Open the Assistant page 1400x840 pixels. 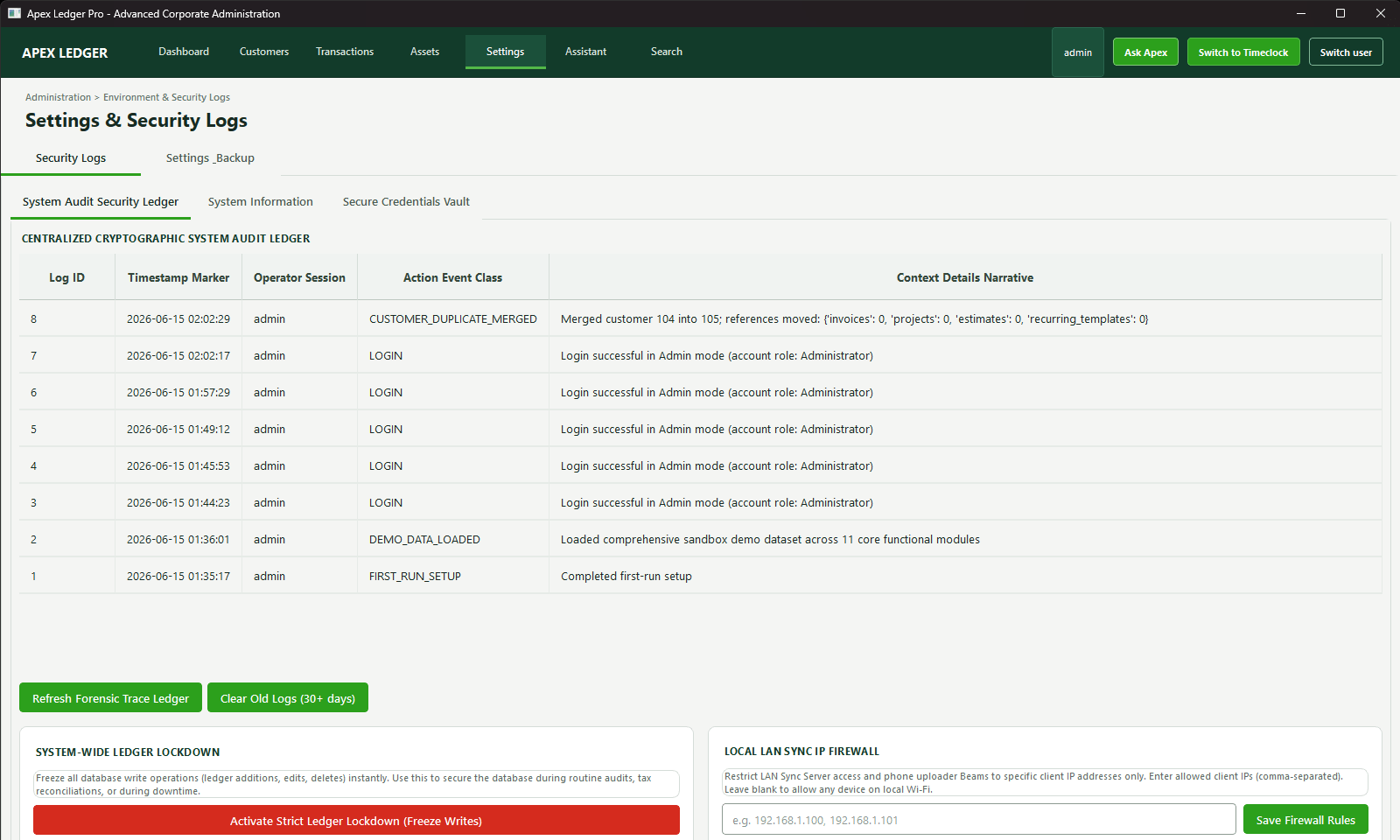tap(586, 52)
